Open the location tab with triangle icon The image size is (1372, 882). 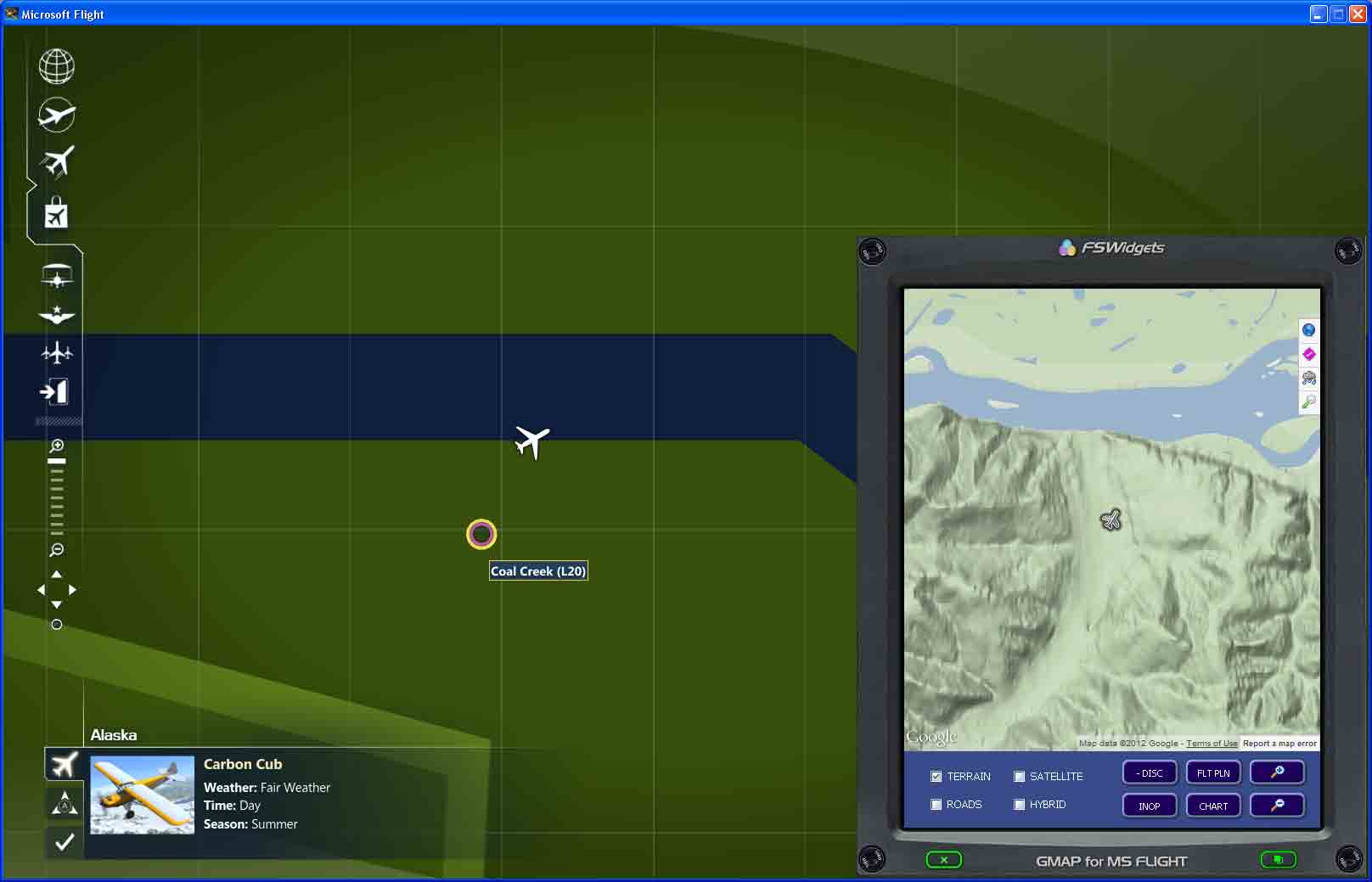click(x=64, y=803)
